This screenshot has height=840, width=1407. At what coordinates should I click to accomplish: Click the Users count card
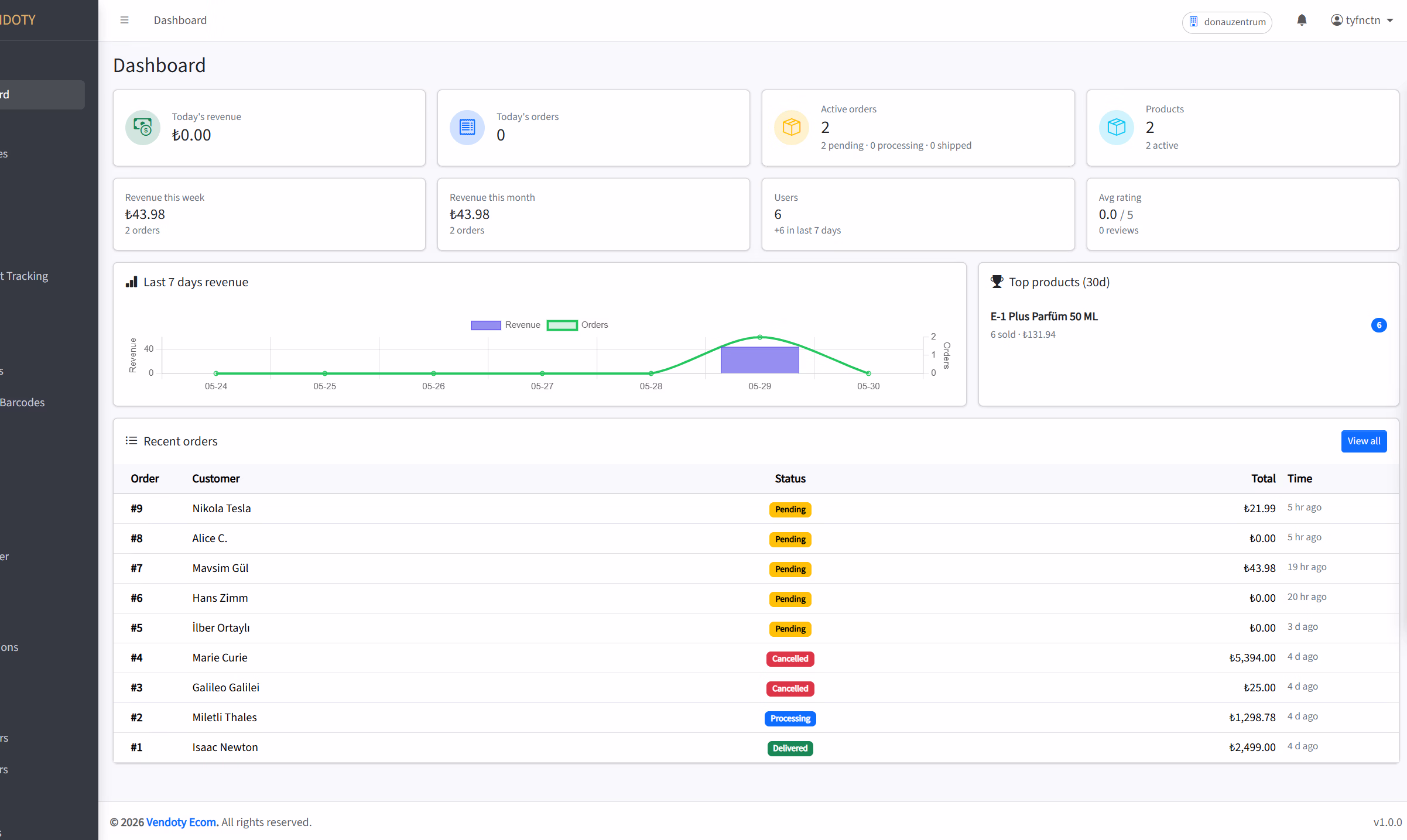(918, 214)
